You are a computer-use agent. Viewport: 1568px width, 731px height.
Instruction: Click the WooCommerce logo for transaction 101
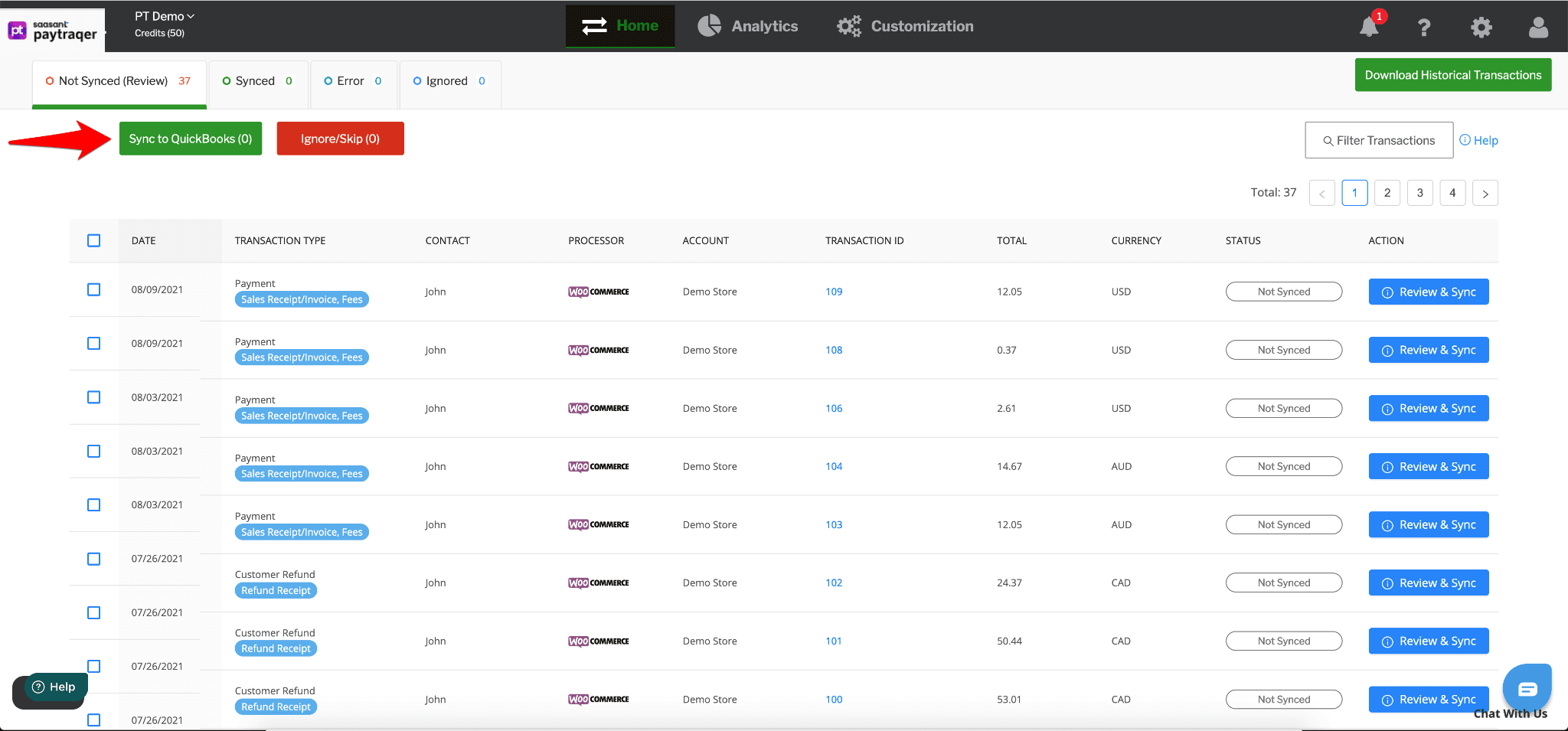(x=599, y=641)
